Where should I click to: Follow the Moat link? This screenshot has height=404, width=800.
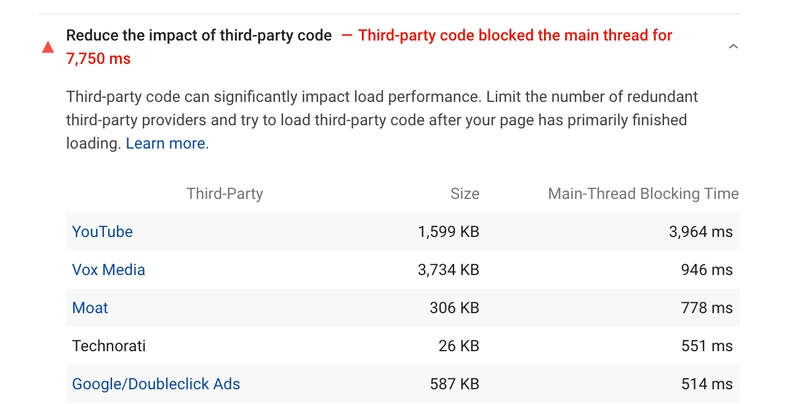pyautogui.click(x=90, y=308)
